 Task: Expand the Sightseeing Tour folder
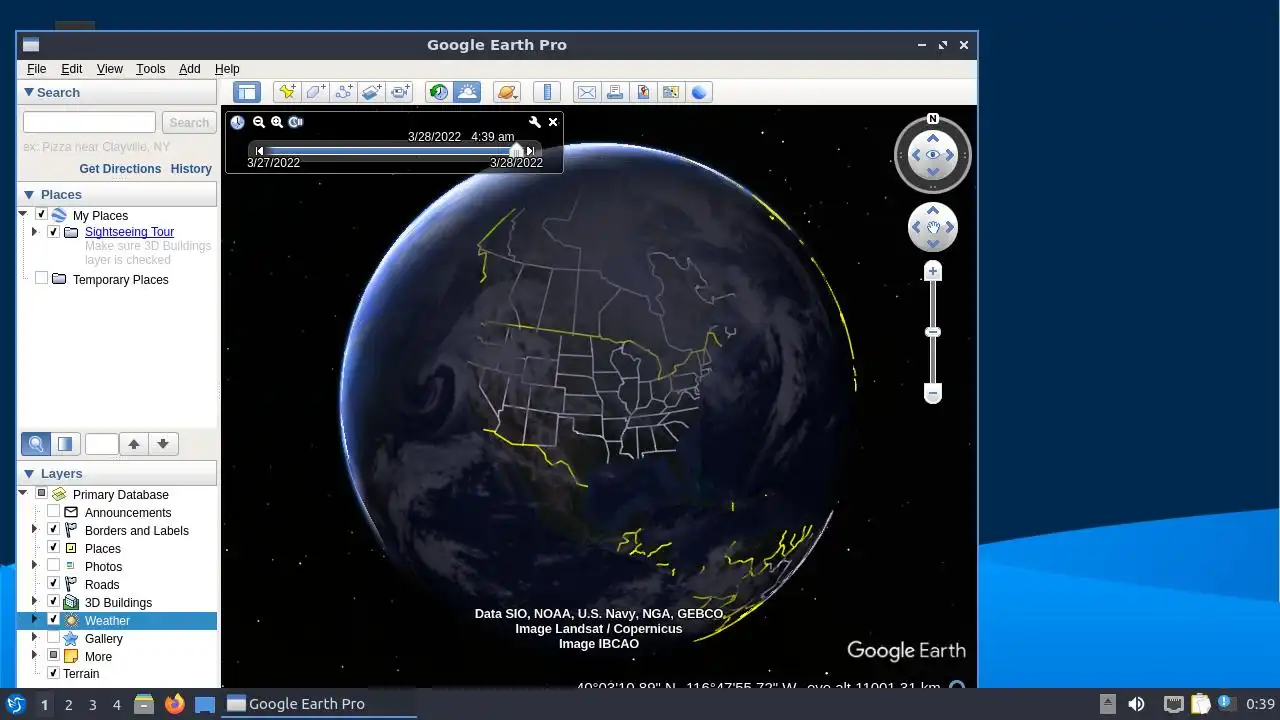point(35,232)
